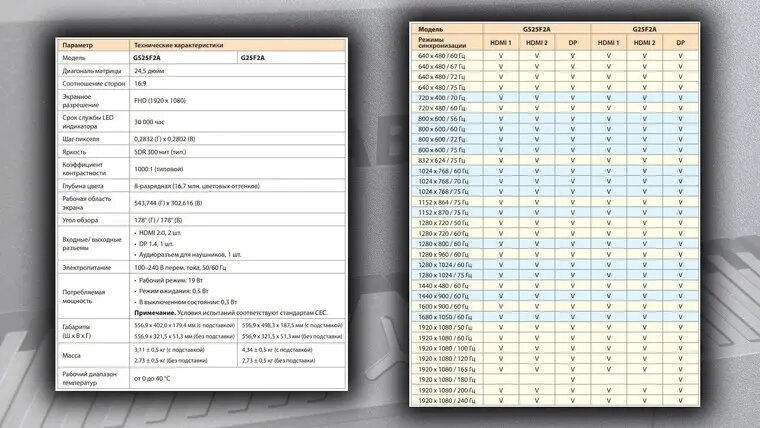760x428 pixels.
Task: Click the 'SDR 300 нит (тип.)' value
Action: click(159, 152)
